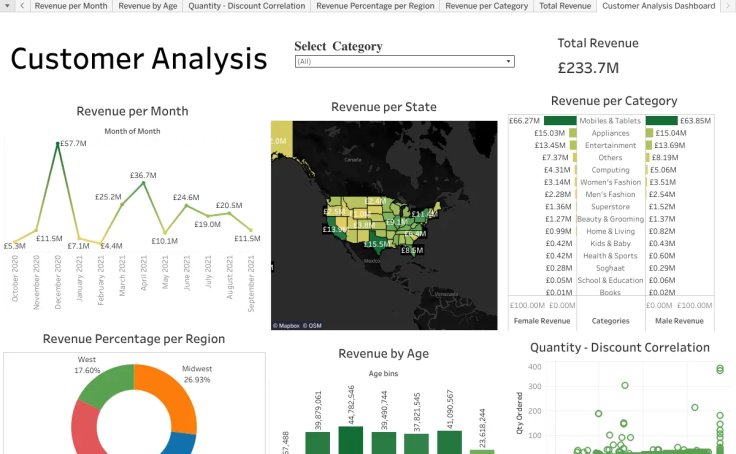Select the 44,782,546 age bar
This screenshot has width=736, height=454.
[x=351, y=440]
